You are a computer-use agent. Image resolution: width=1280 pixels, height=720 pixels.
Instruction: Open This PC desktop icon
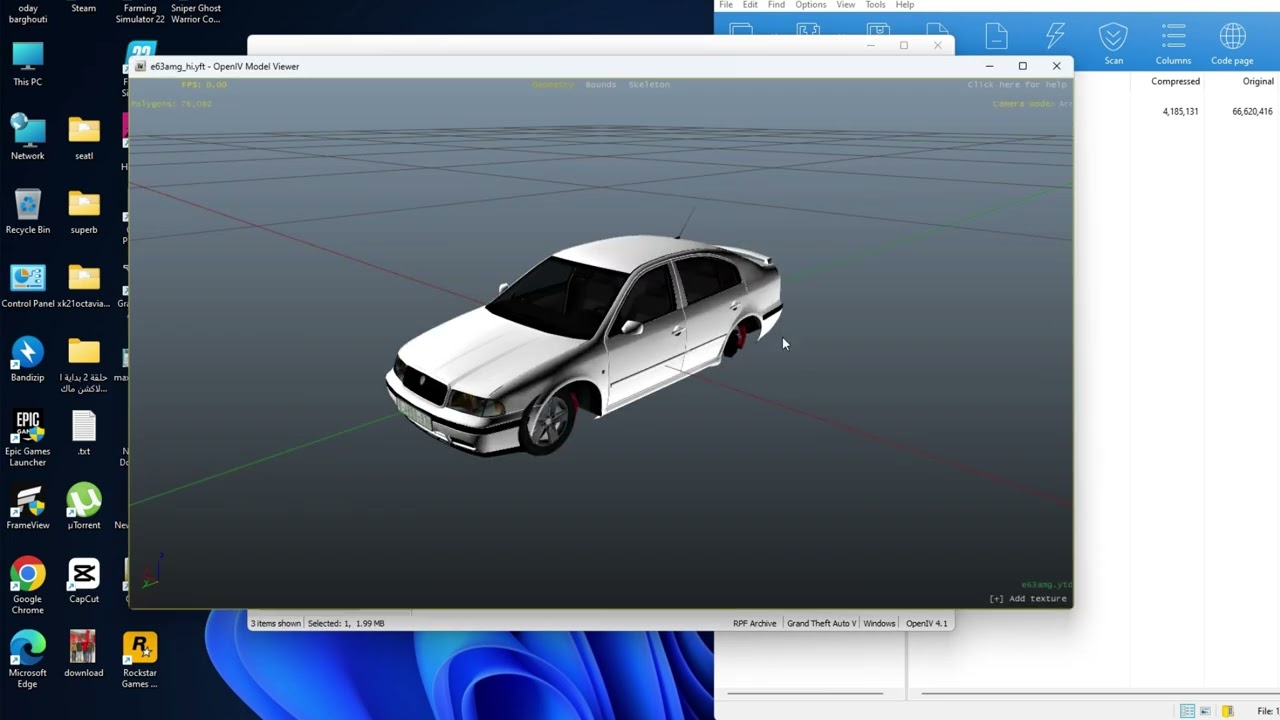28,63
